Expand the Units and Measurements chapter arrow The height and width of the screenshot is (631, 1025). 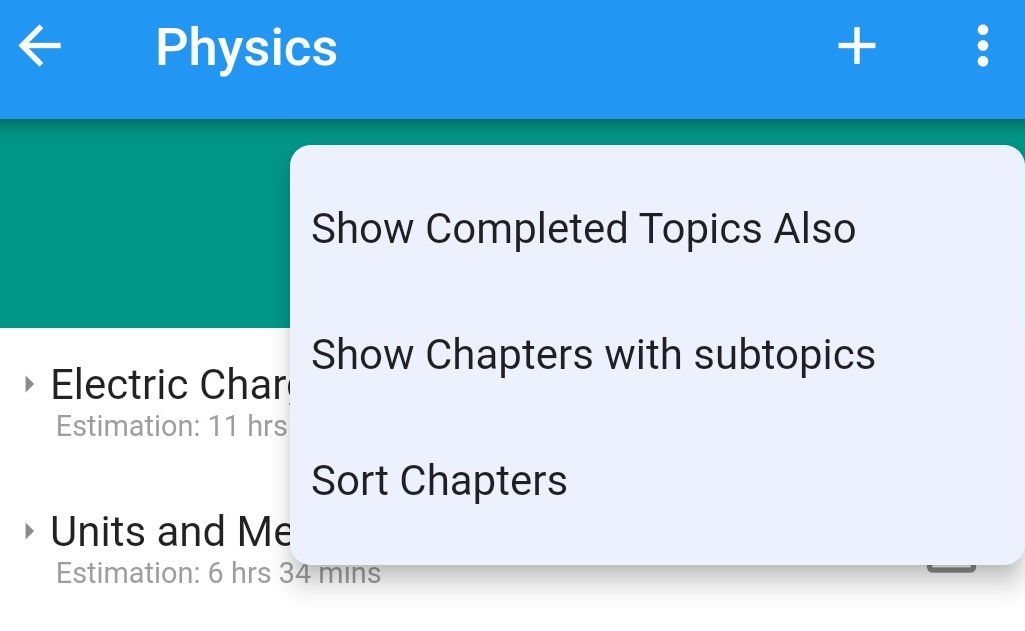point(29,531)
